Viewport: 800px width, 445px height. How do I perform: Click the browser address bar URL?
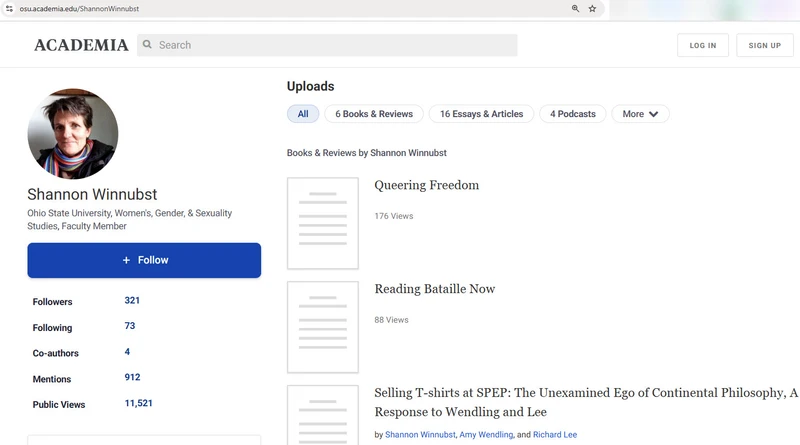(79, 9)
